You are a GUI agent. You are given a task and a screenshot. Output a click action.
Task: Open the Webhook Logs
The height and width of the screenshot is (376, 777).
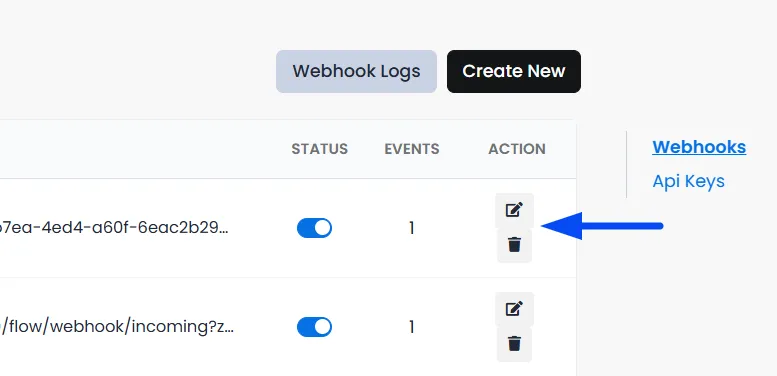click(356, 71)
